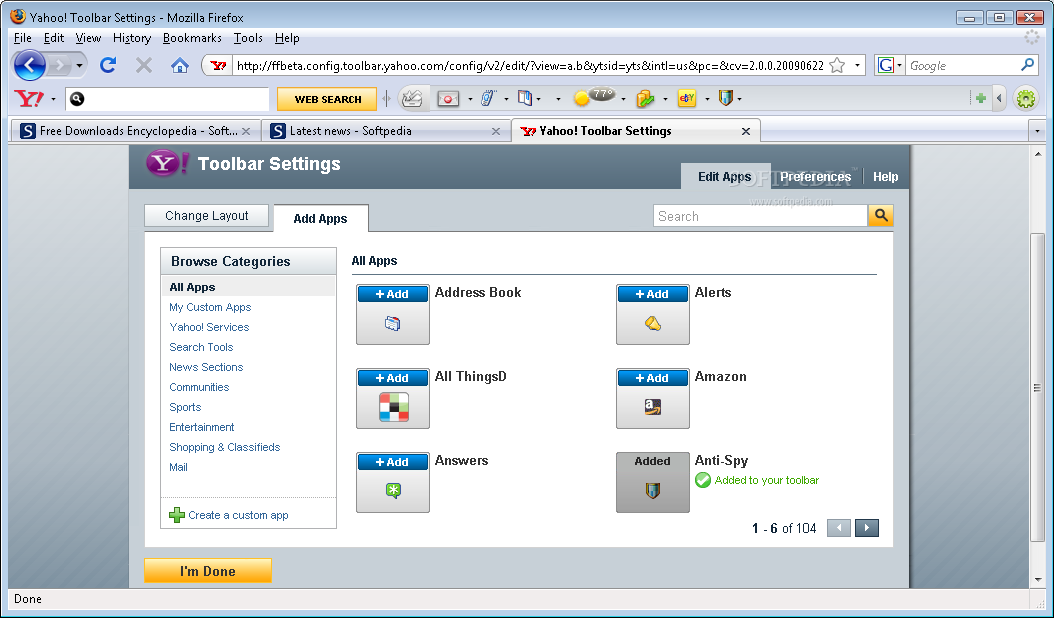The height and width of the screenshot is (618, 1054).
Task: Submit search with the orange magnifier button
Action: coord(881,215)
